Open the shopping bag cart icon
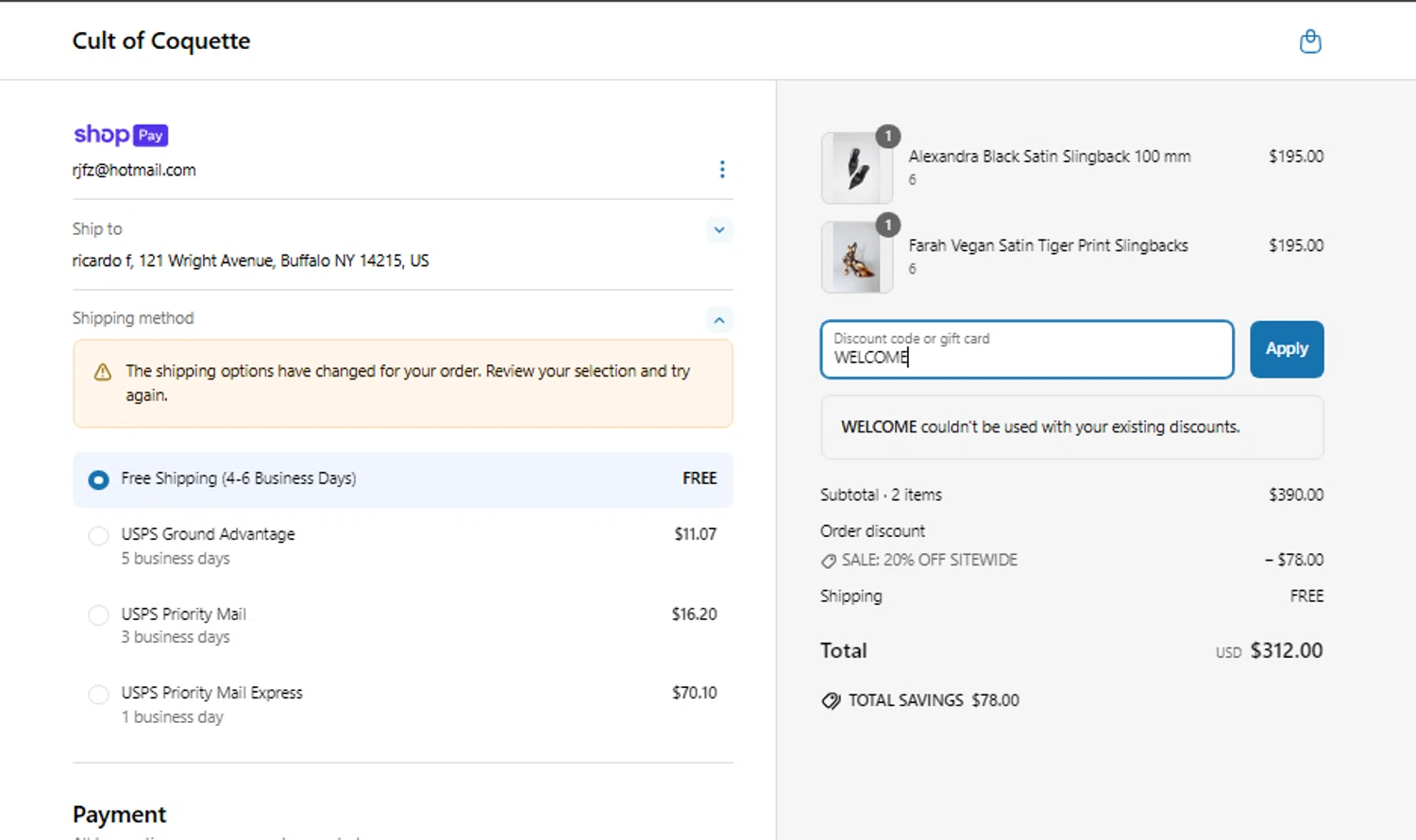Screen dimensions: 1416x840 (x=1309, y=42)
